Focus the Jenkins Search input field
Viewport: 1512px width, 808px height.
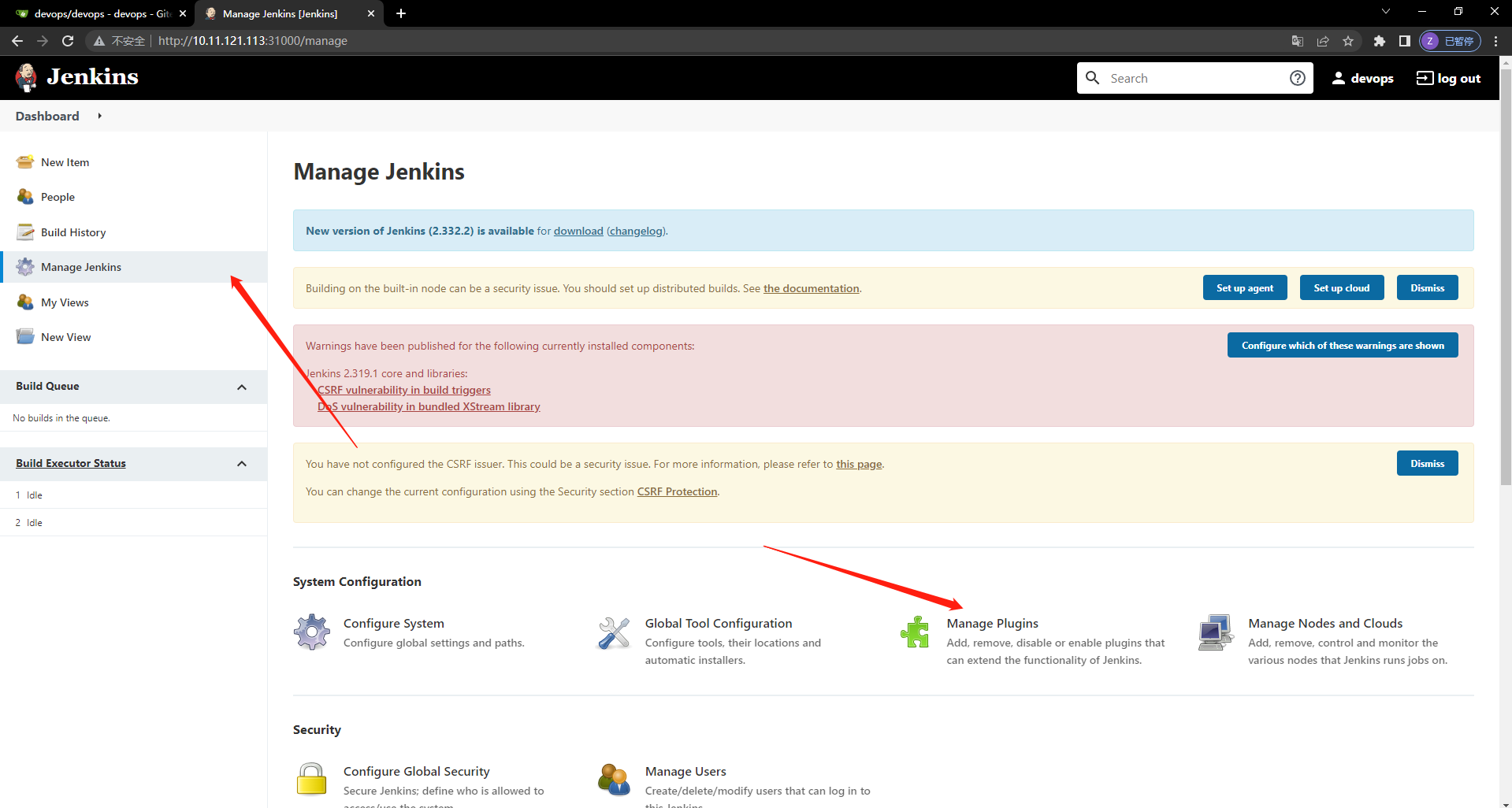(x=1194, y=78)
